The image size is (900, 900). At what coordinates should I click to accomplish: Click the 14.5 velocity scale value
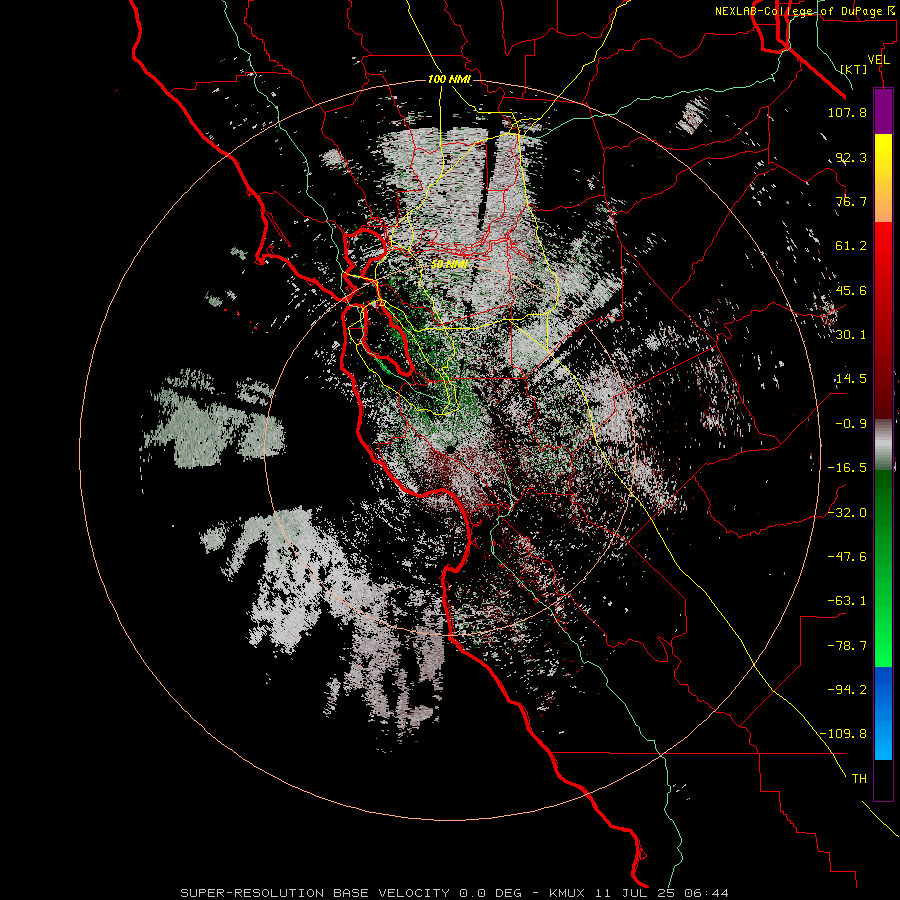[851, 379]
